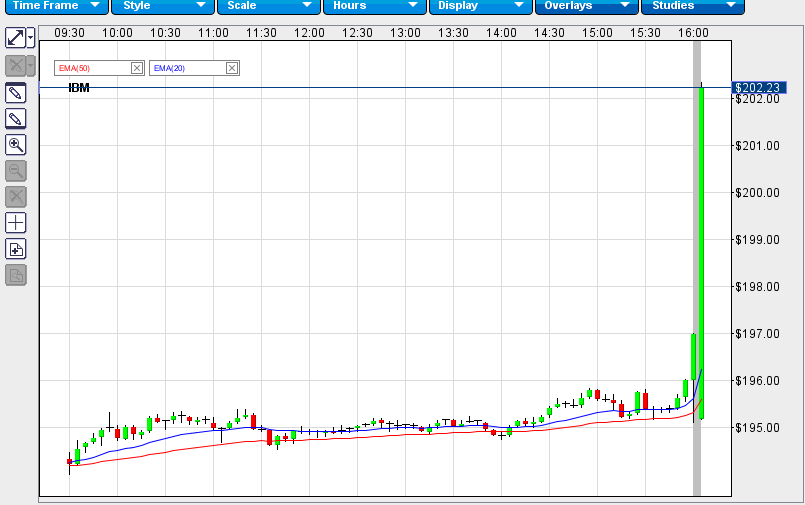The image size is (805, 505).
Task: Select the diagonal line drawing tool
Action: [15, 37]
